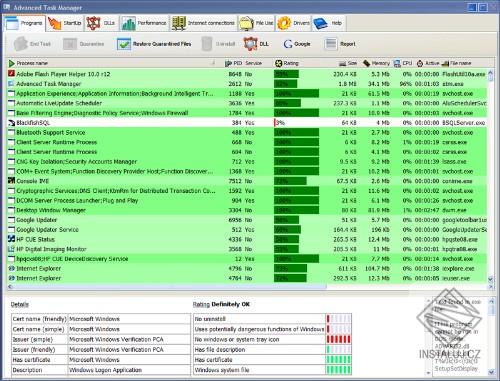
Task: Open the DLLs tab
Action: point(101,23)
